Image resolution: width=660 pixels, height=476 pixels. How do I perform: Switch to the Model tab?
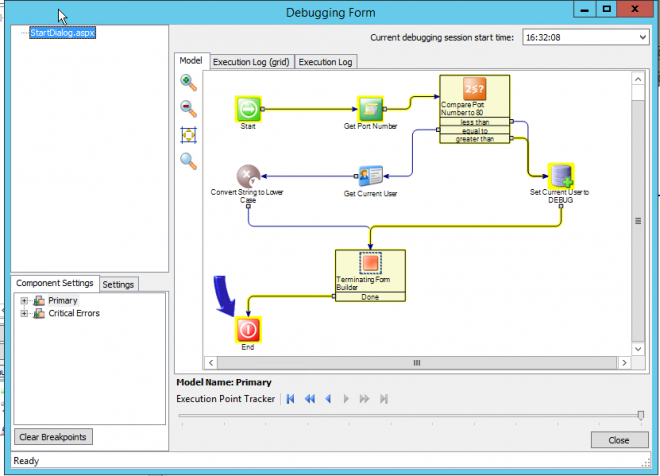tap(191, 61)
